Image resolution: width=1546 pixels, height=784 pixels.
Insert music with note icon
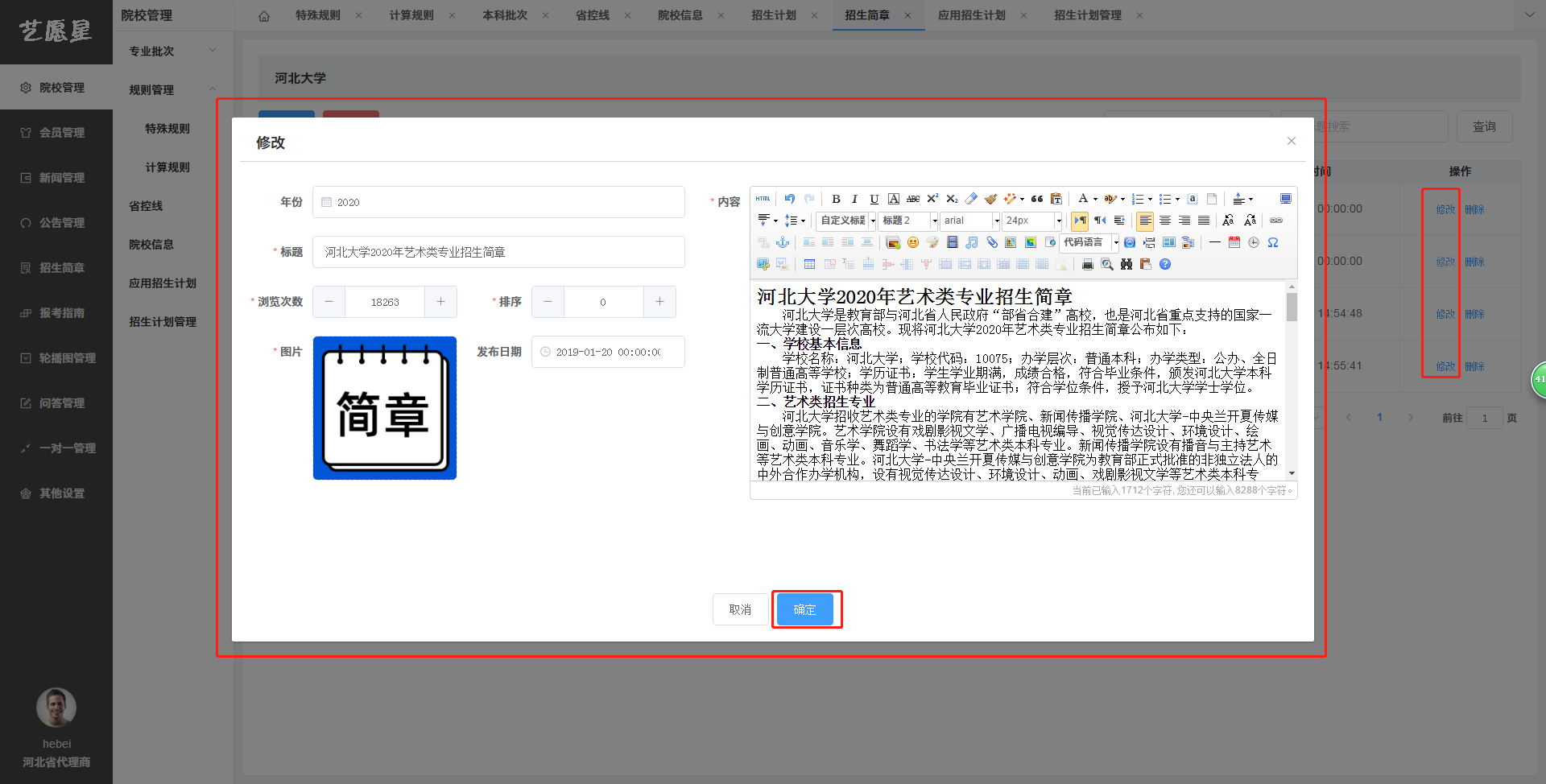tap(972, 242)
